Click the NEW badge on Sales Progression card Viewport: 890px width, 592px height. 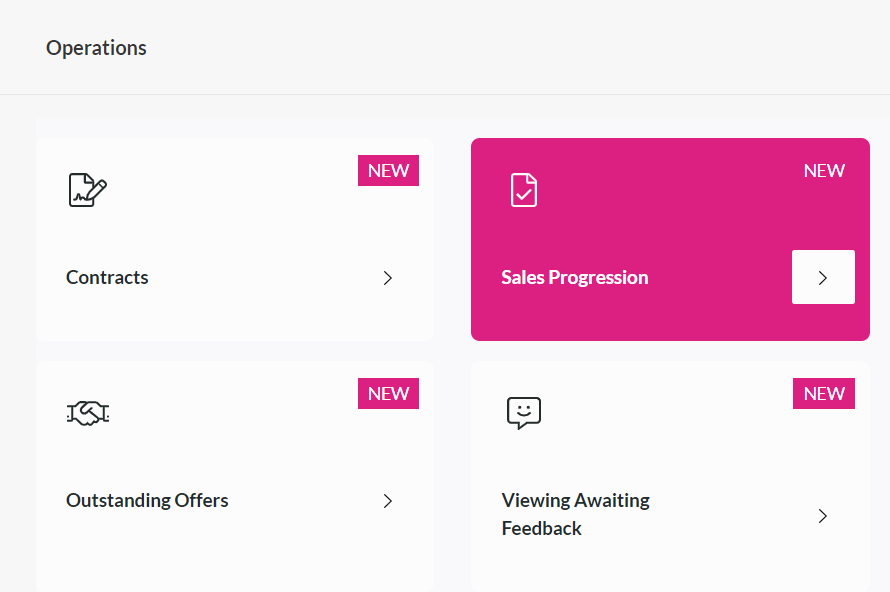[824, 170]
